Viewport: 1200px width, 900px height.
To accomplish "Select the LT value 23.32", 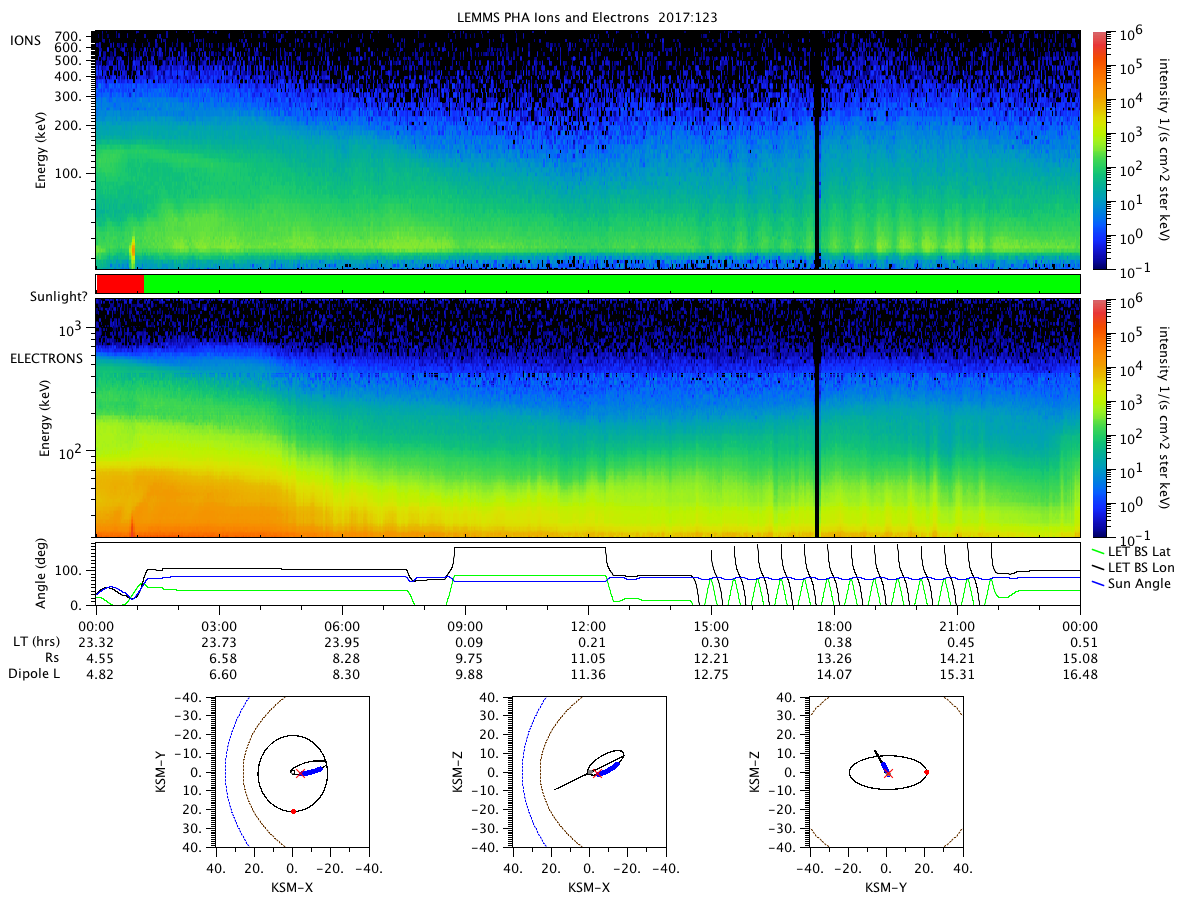I will pyautogui.click(x=96, y=641).
